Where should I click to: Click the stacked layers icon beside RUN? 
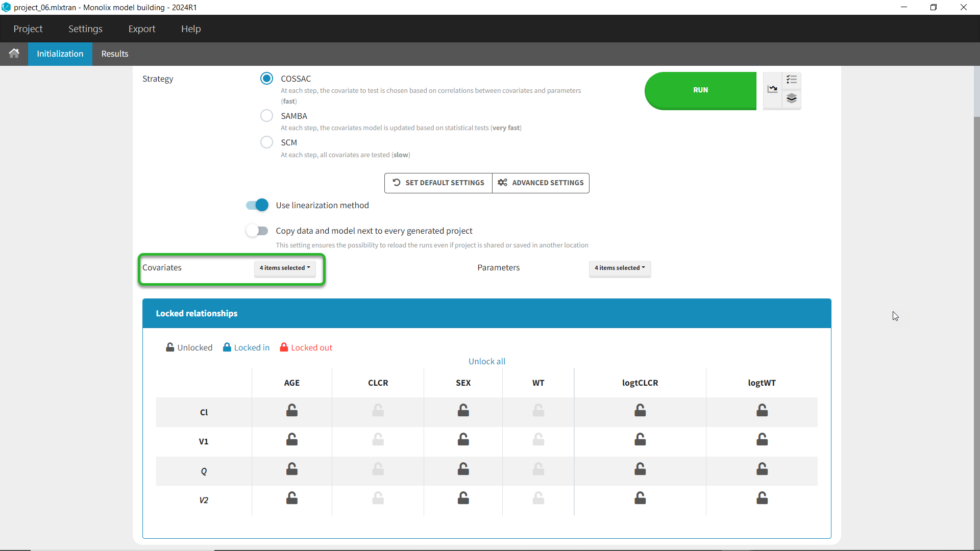(791, 99)
